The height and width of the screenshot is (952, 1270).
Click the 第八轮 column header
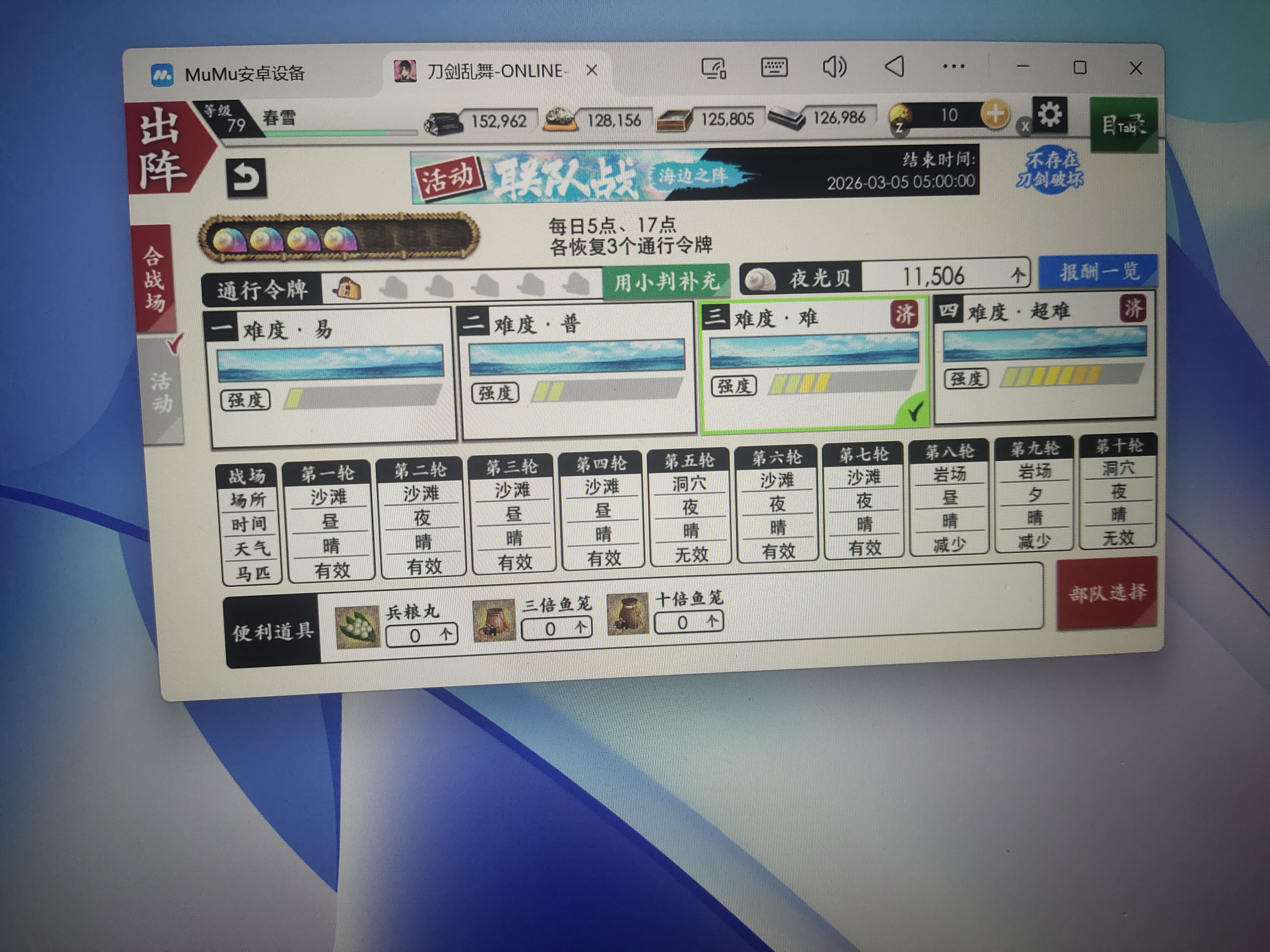pyautogui.click(x=950, y=451)
